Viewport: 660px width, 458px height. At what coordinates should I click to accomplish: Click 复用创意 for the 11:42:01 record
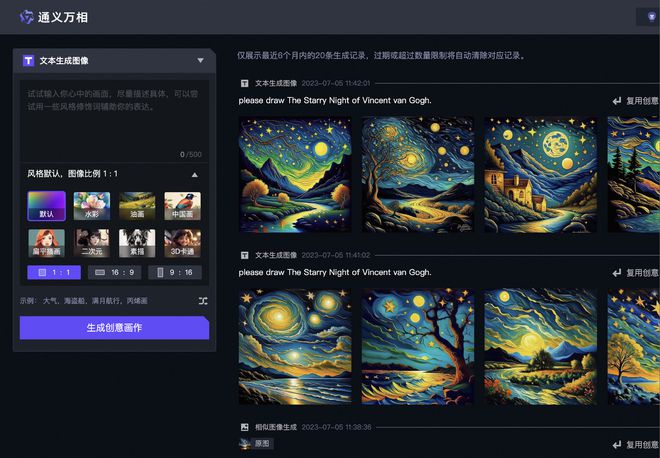(642, 101)
